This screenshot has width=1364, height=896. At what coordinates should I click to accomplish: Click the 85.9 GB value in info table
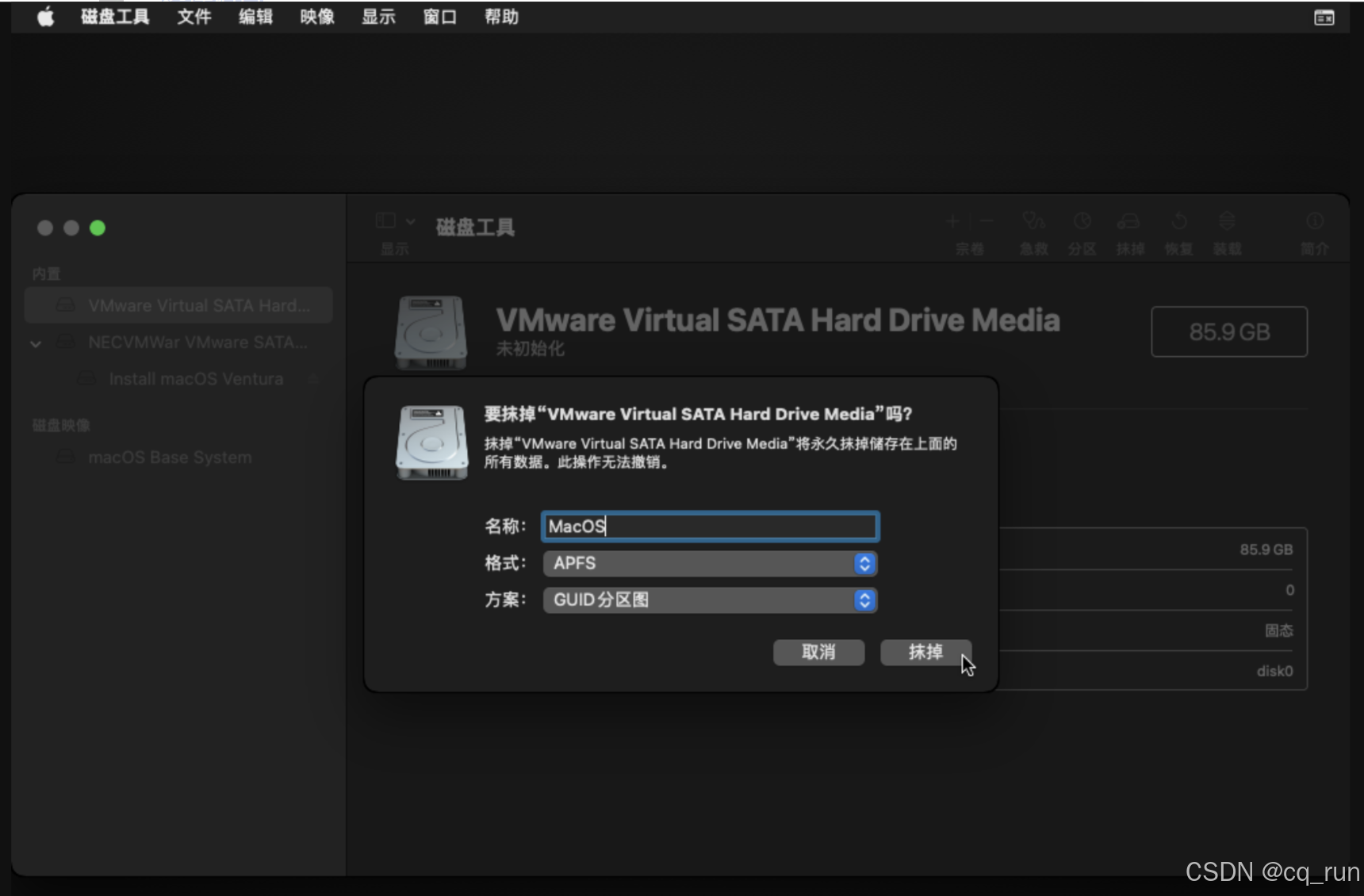click(x=1266, y=549)
